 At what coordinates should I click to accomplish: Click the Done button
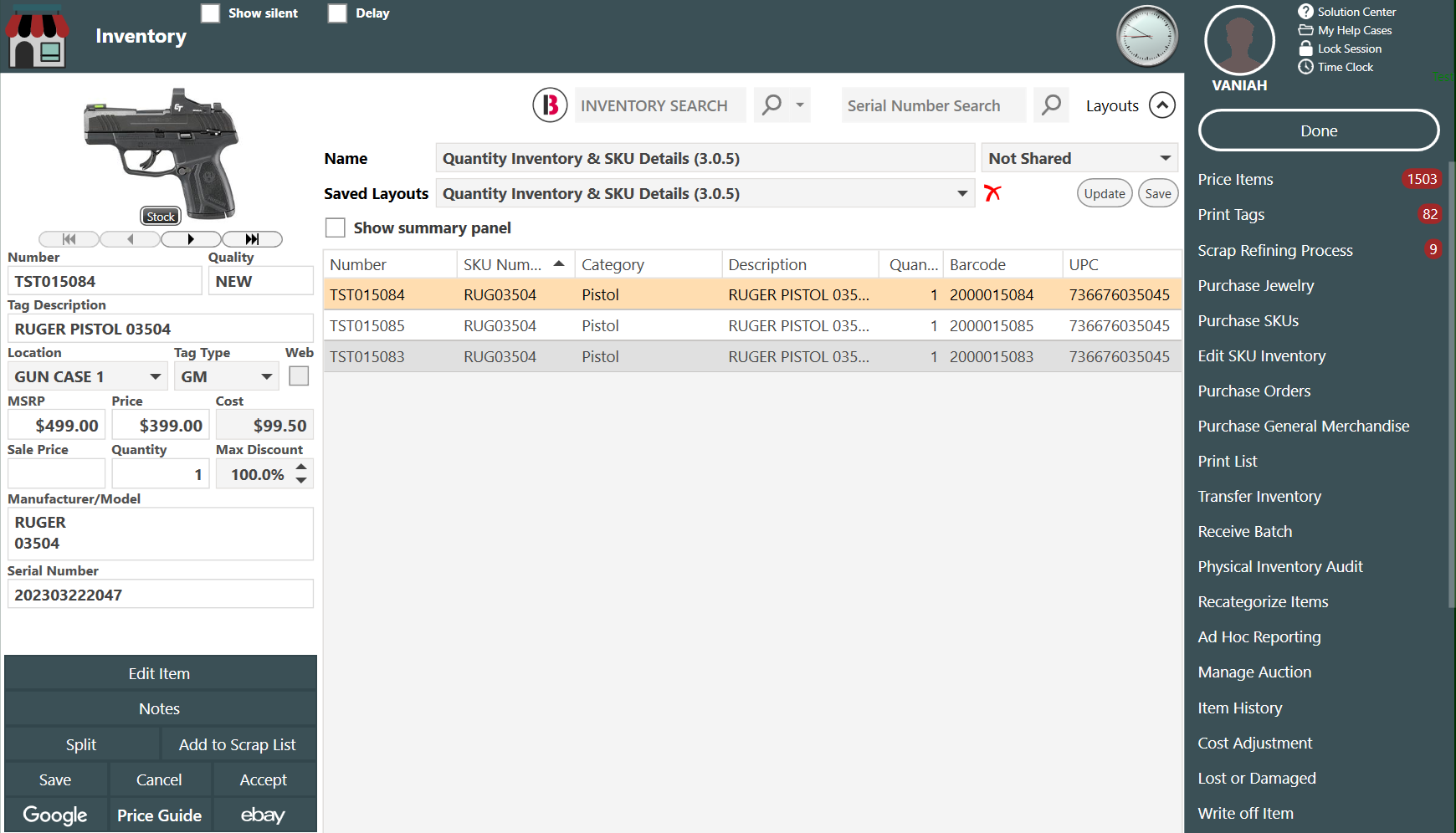tap(1319, 130)
